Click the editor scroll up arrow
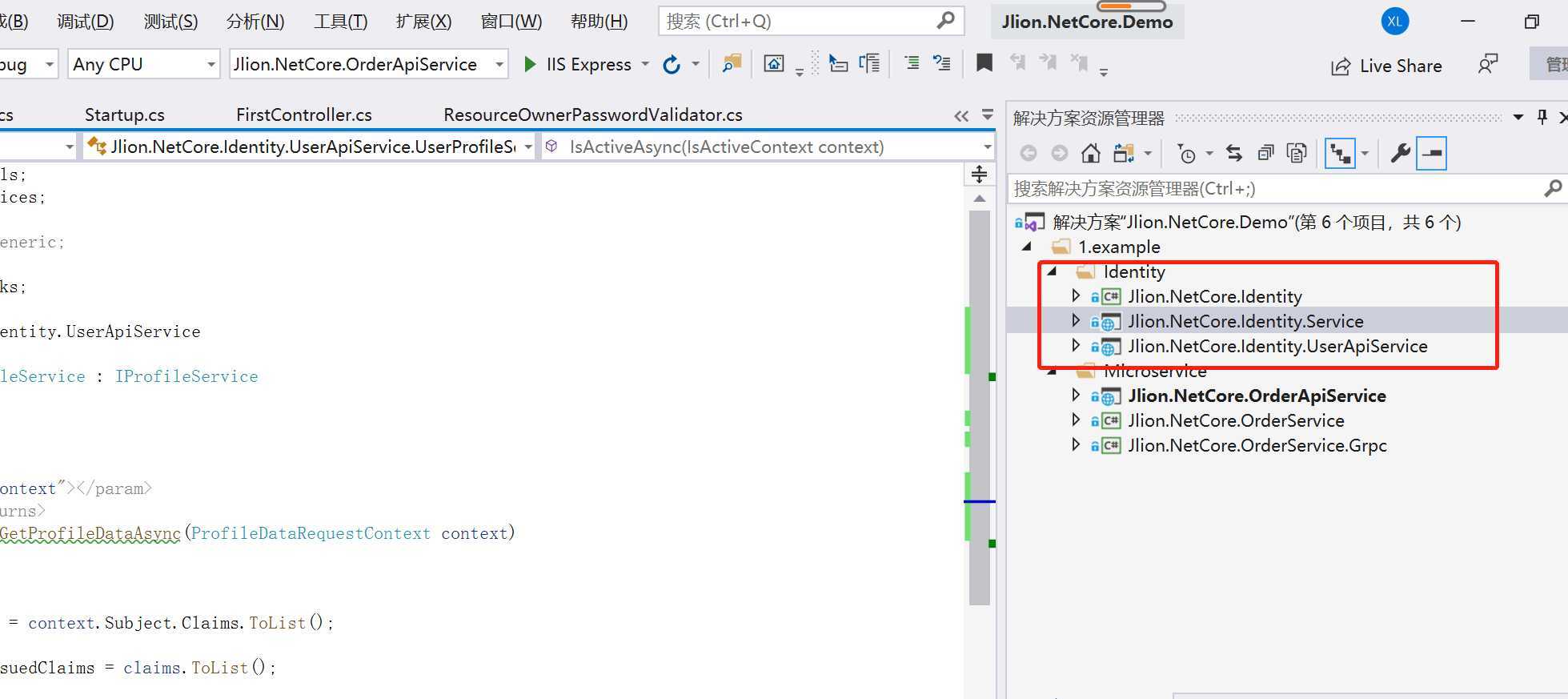Viewport: 1568px width, 699px height. coord(979,198)
